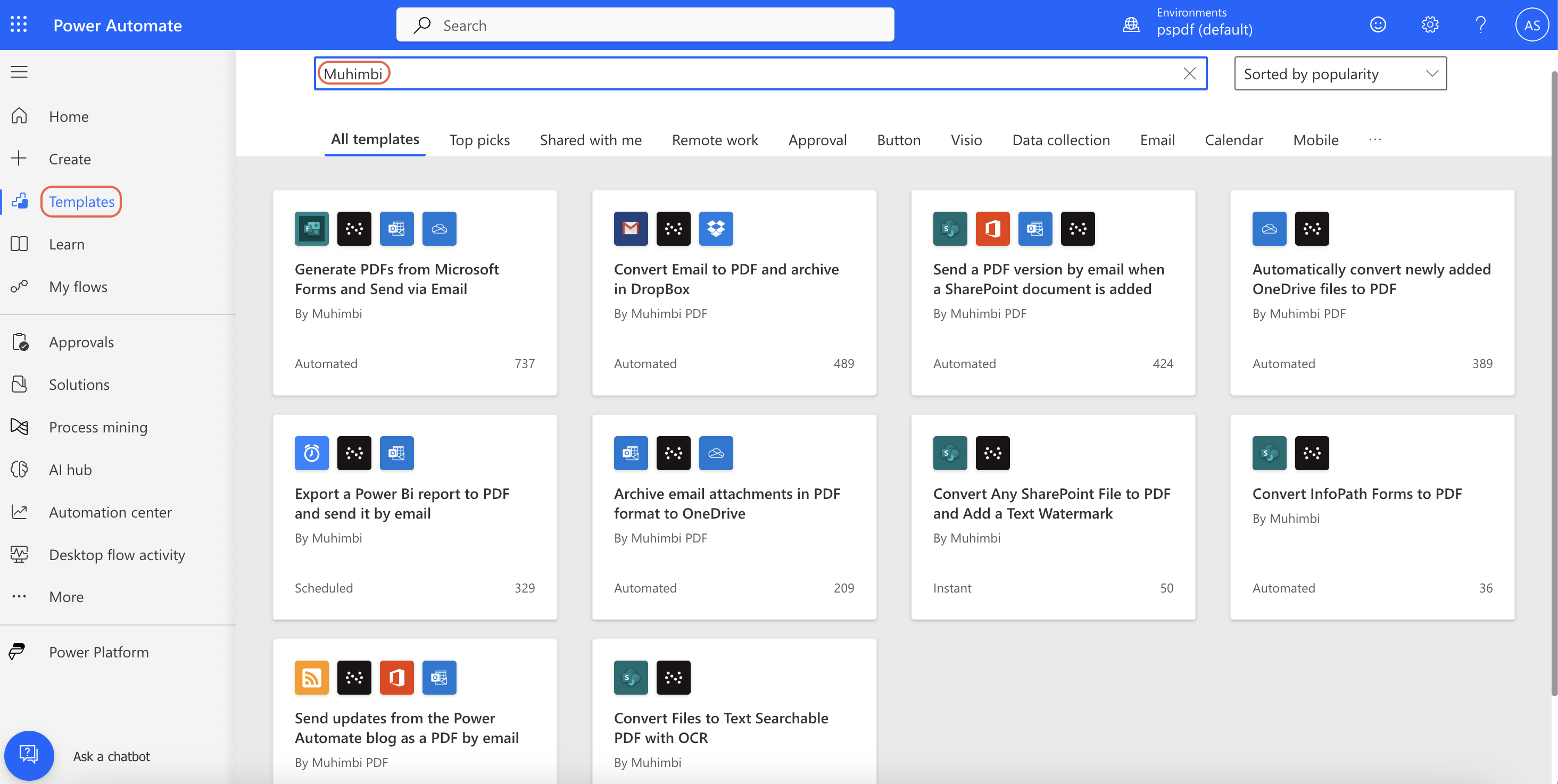The width and height of the screenshot is (1558, 784).
Task: Switch to the Top picks tab
Action: click(479, 140)
